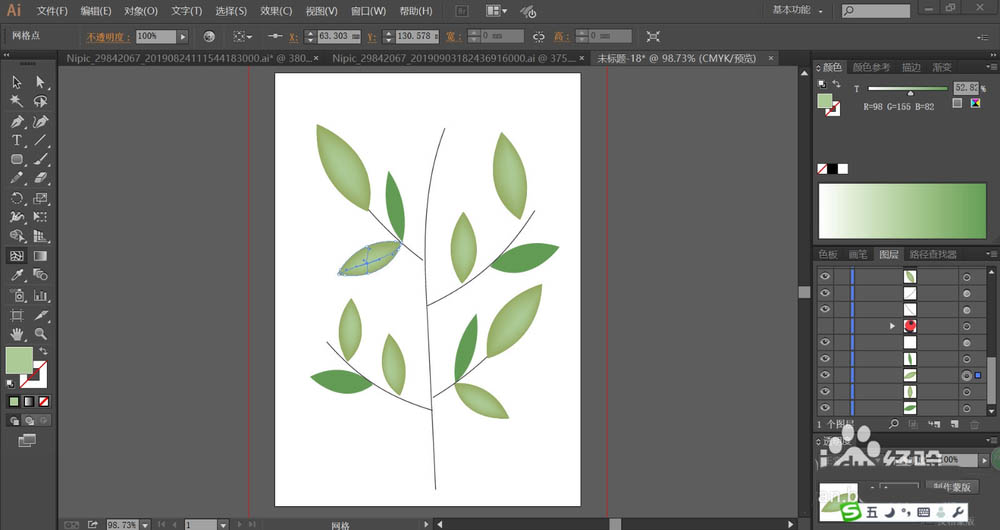
Task: Select the Artboard tool
Action: point(17,315)
